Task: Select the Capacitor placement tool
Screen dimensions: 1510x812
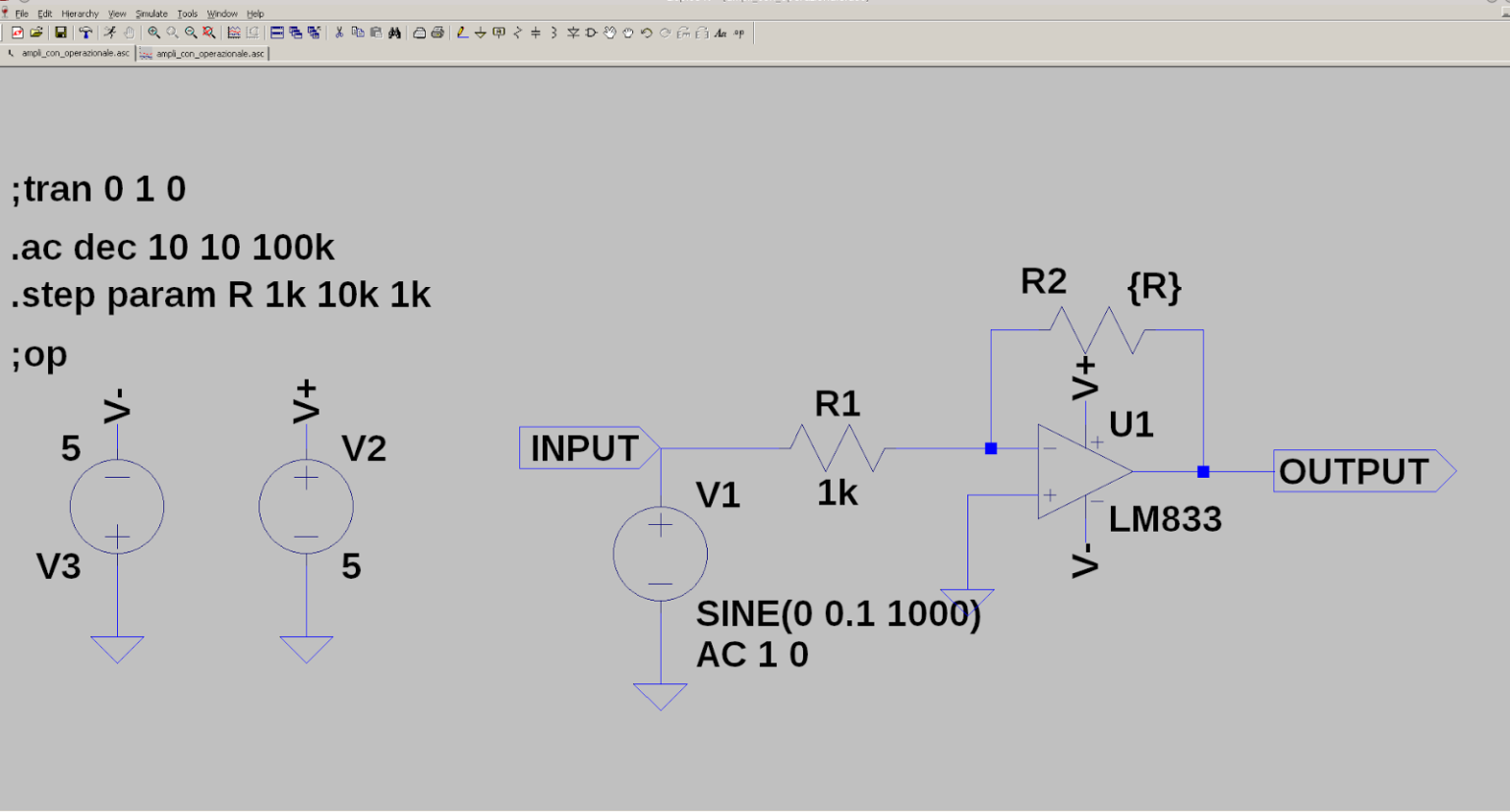Action: tap(536, 32)
